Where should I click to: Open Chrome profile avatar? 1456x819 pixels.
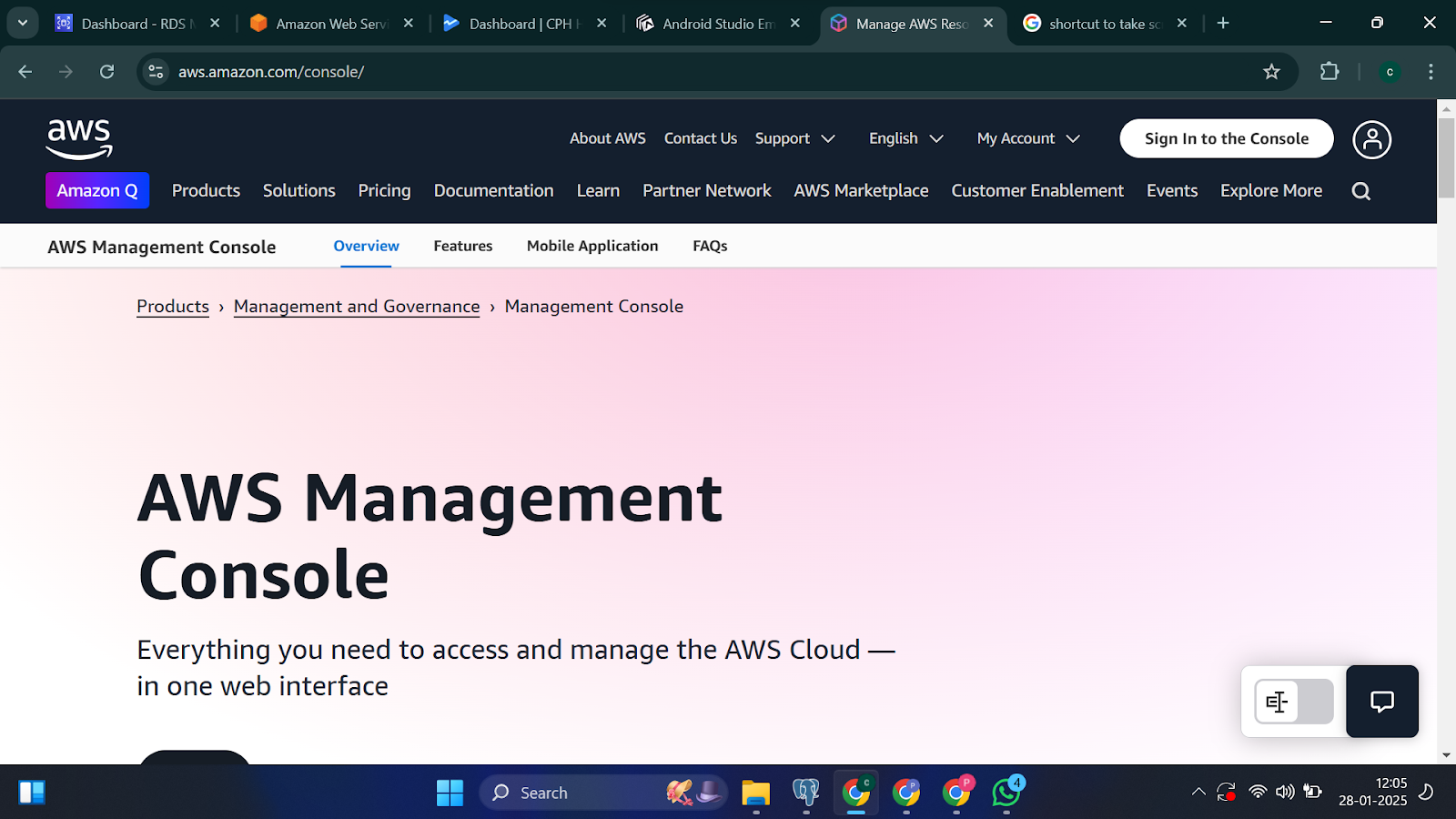(1390, 72)
